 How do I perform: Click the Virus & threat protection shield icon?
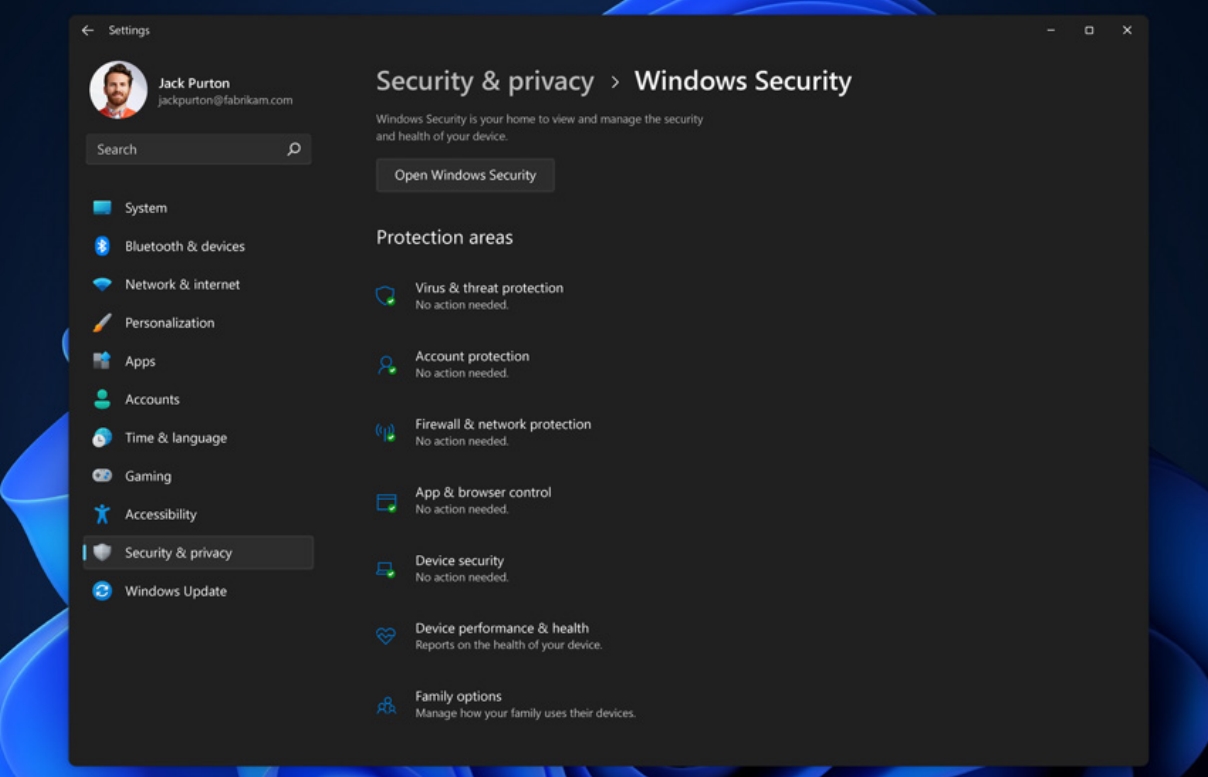tap(385, 296)
